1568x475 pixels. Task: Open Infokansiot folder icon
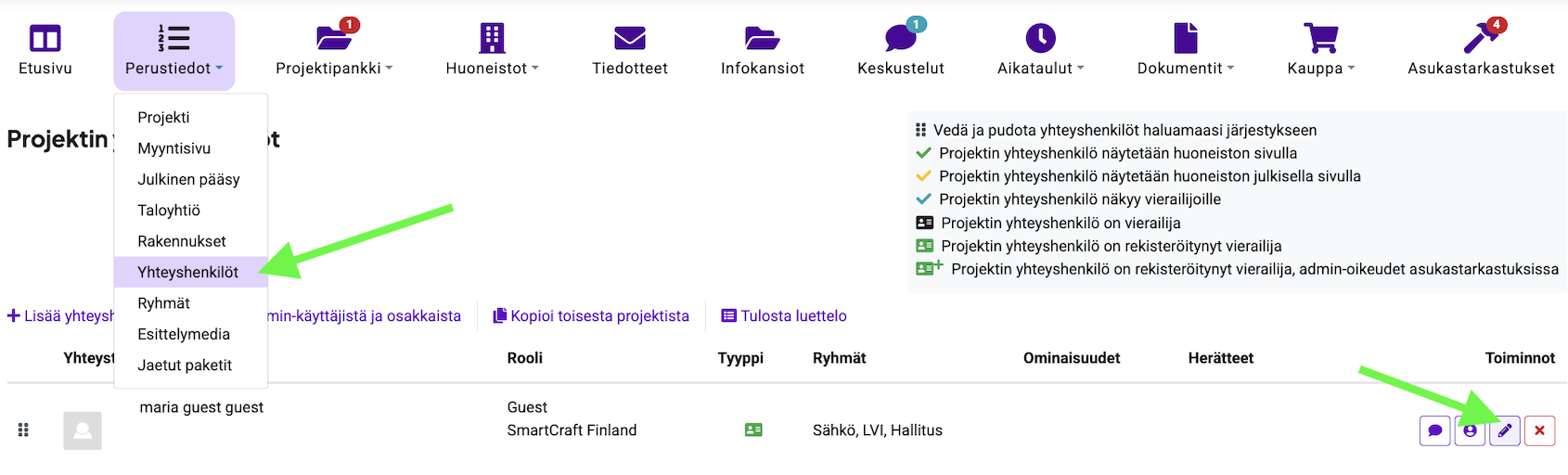[x=762, y=39]
